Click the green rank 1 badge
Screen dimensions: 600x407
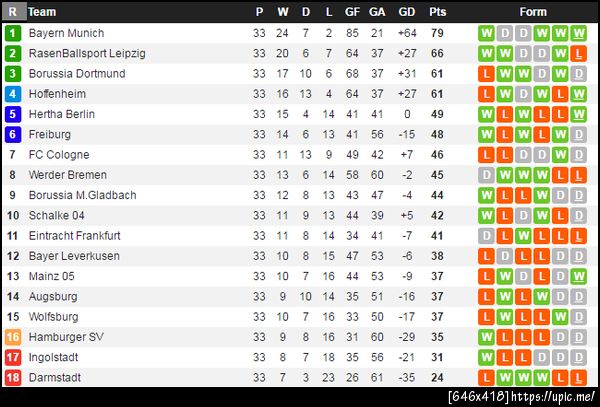(12, 33)
